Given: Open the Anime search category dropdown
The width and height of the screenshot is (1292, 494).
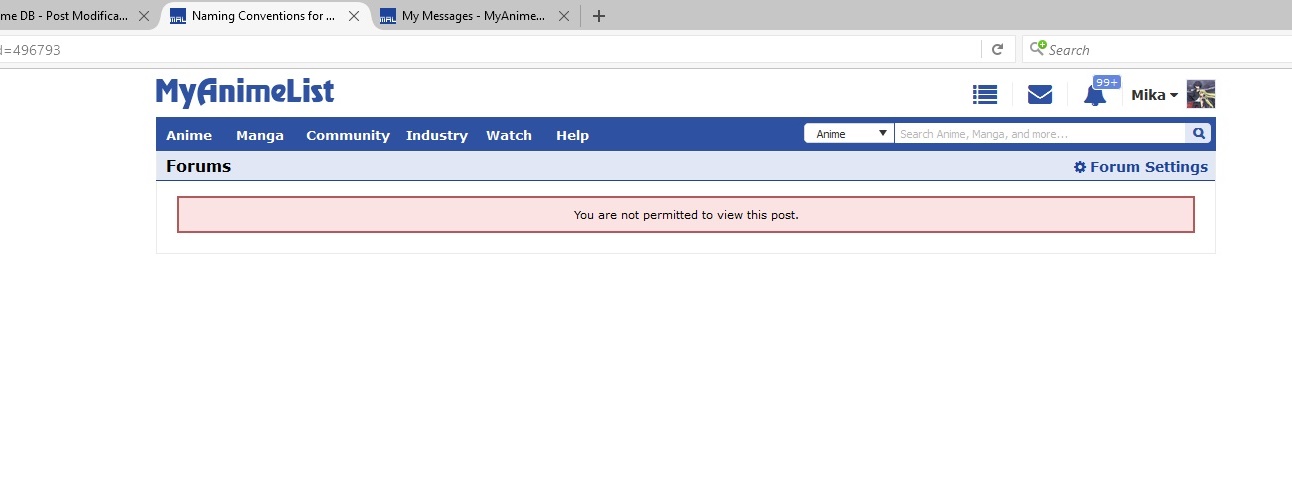Looking at the screenshot, I should click(x=849, y=134).
